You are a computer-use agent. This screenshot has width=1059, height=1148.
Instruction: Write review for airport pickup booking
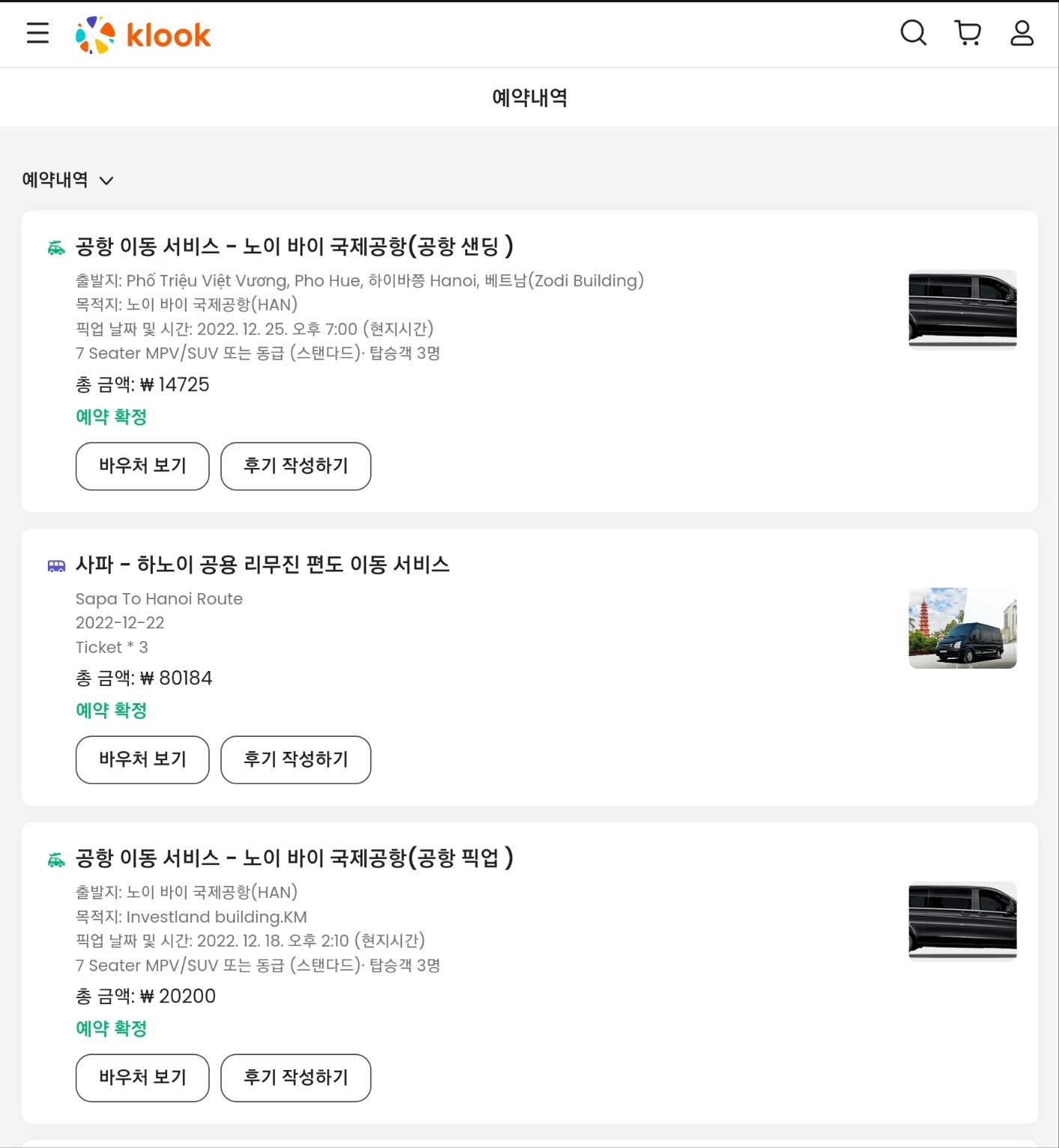[x=296, y=1078]
